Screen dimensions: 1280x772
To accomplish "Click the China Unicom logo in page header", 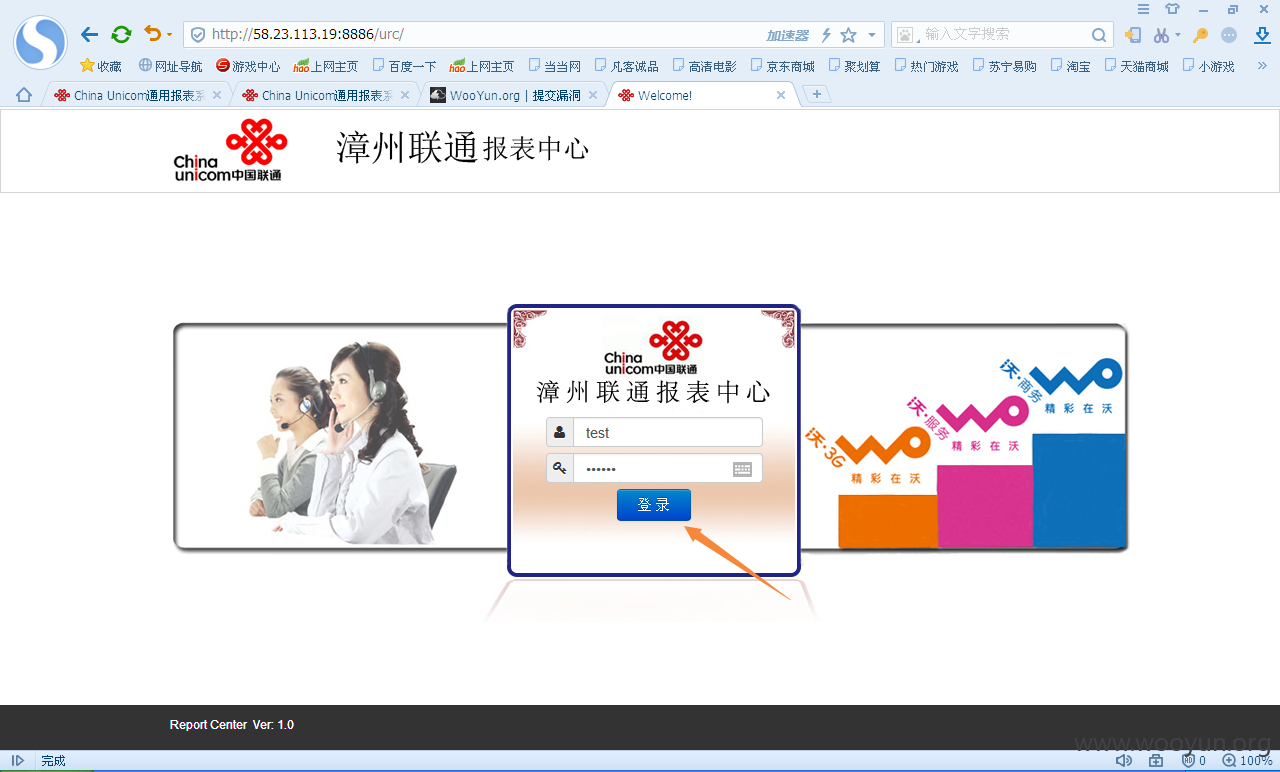I will (x=230, y=150).
